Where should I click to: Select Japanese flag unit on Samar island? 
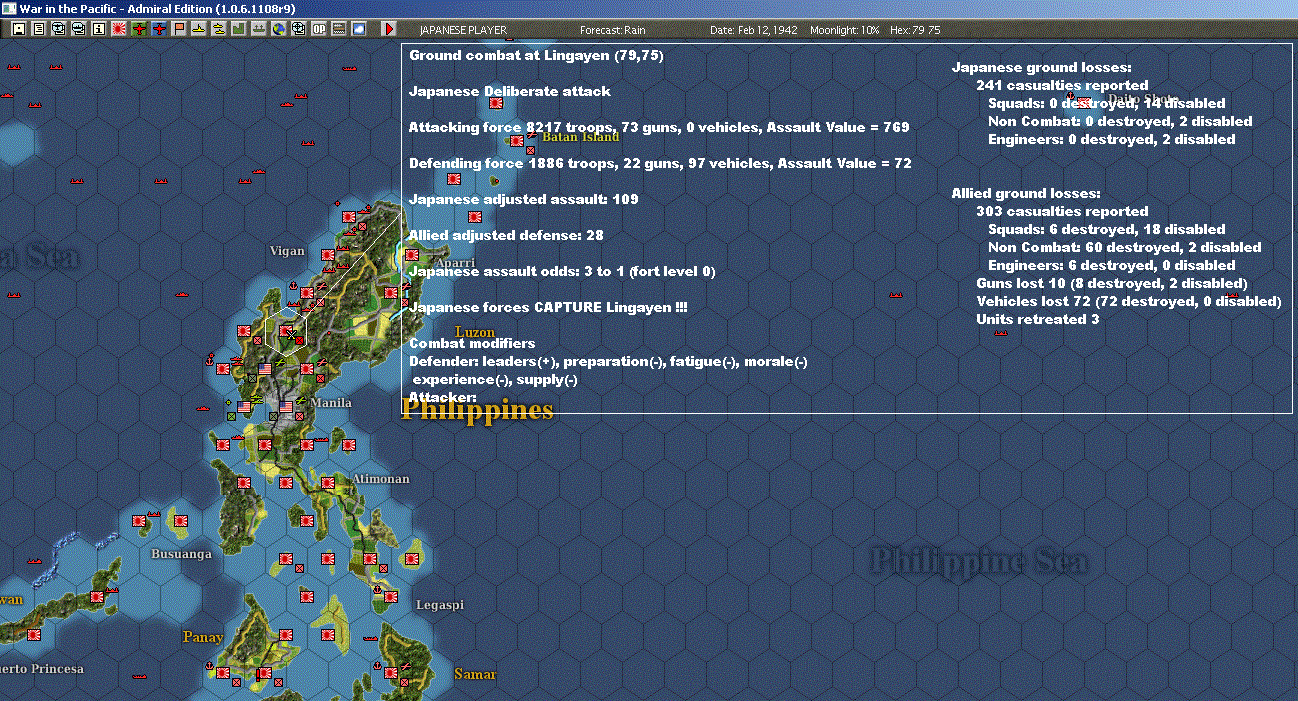(x=390, y=673)
